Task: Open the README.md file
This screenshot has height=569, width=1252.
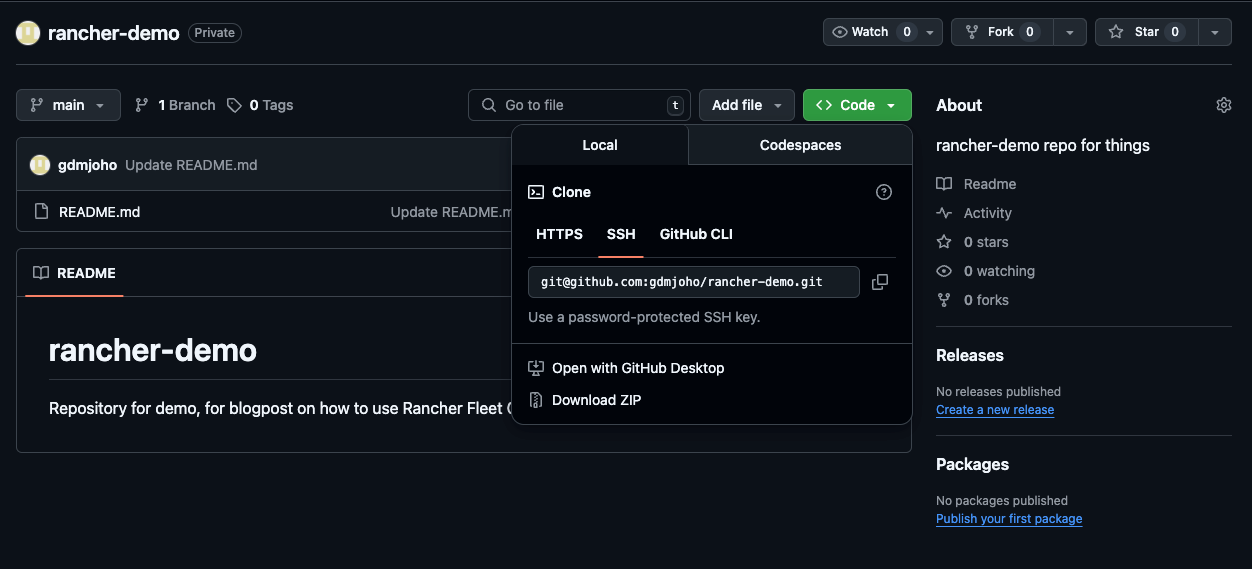Action: [x=99, y=212]
